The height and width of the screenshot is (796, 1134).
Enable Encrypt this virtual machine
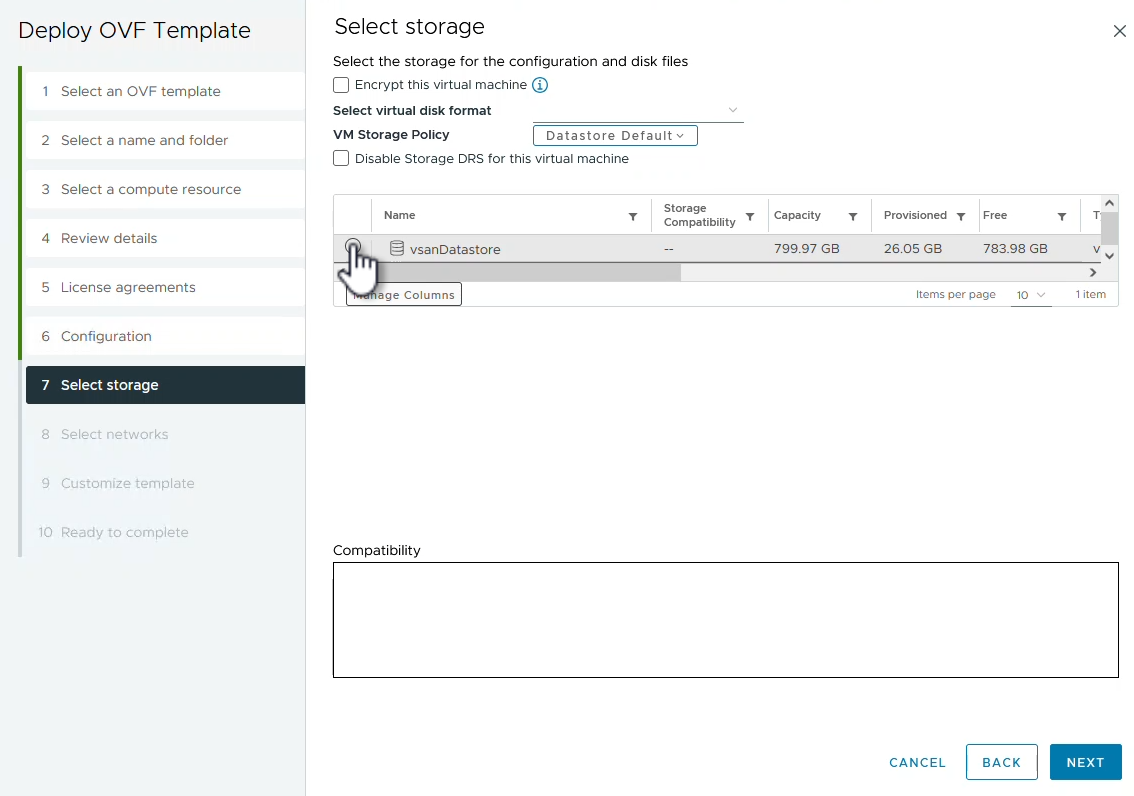pos(342,86)
